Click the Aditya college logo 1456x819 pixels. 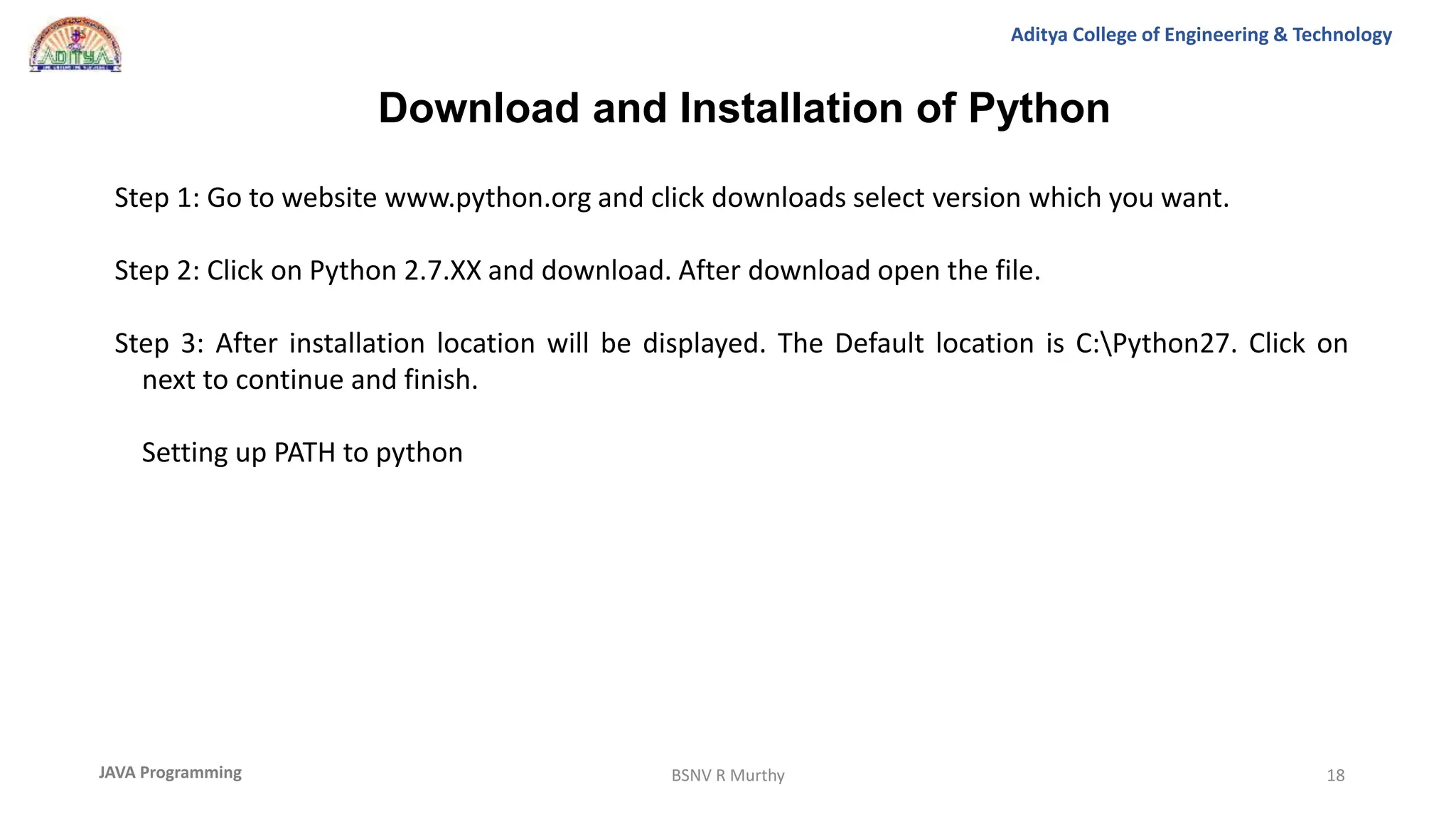click(x=75, y=44)
